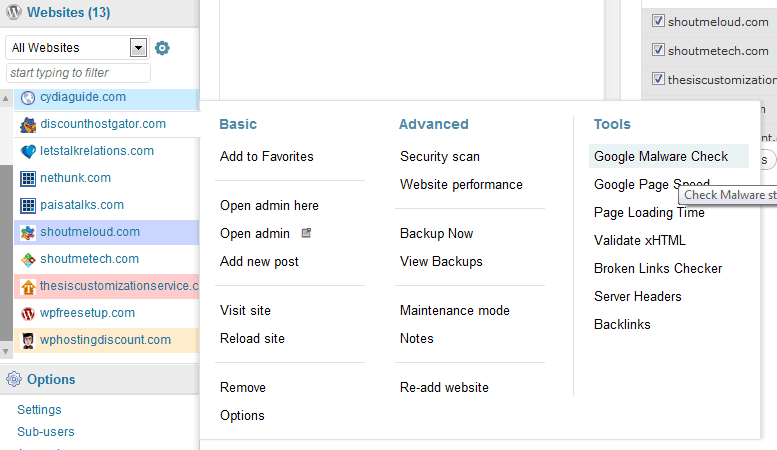Click the Options heading text
This screenshot has width=777, height=450.
point(51,380)
